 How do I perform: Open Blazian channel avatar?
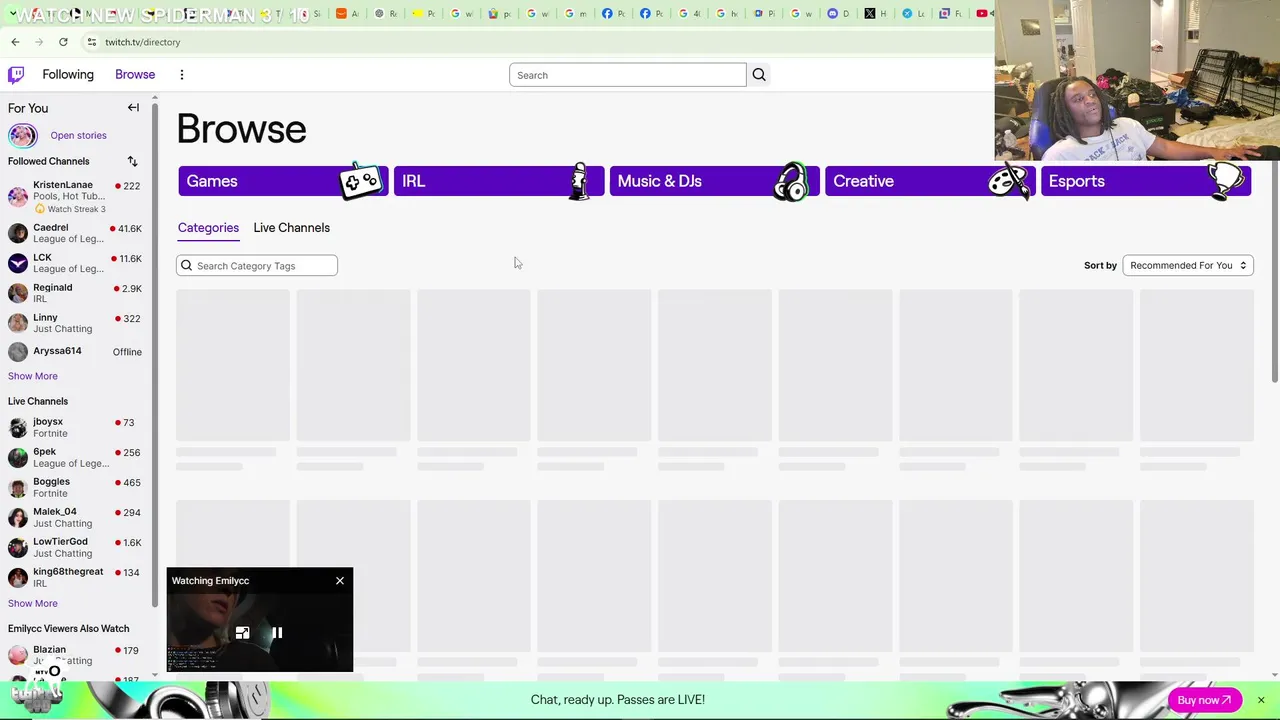click(x=18, y=655)
